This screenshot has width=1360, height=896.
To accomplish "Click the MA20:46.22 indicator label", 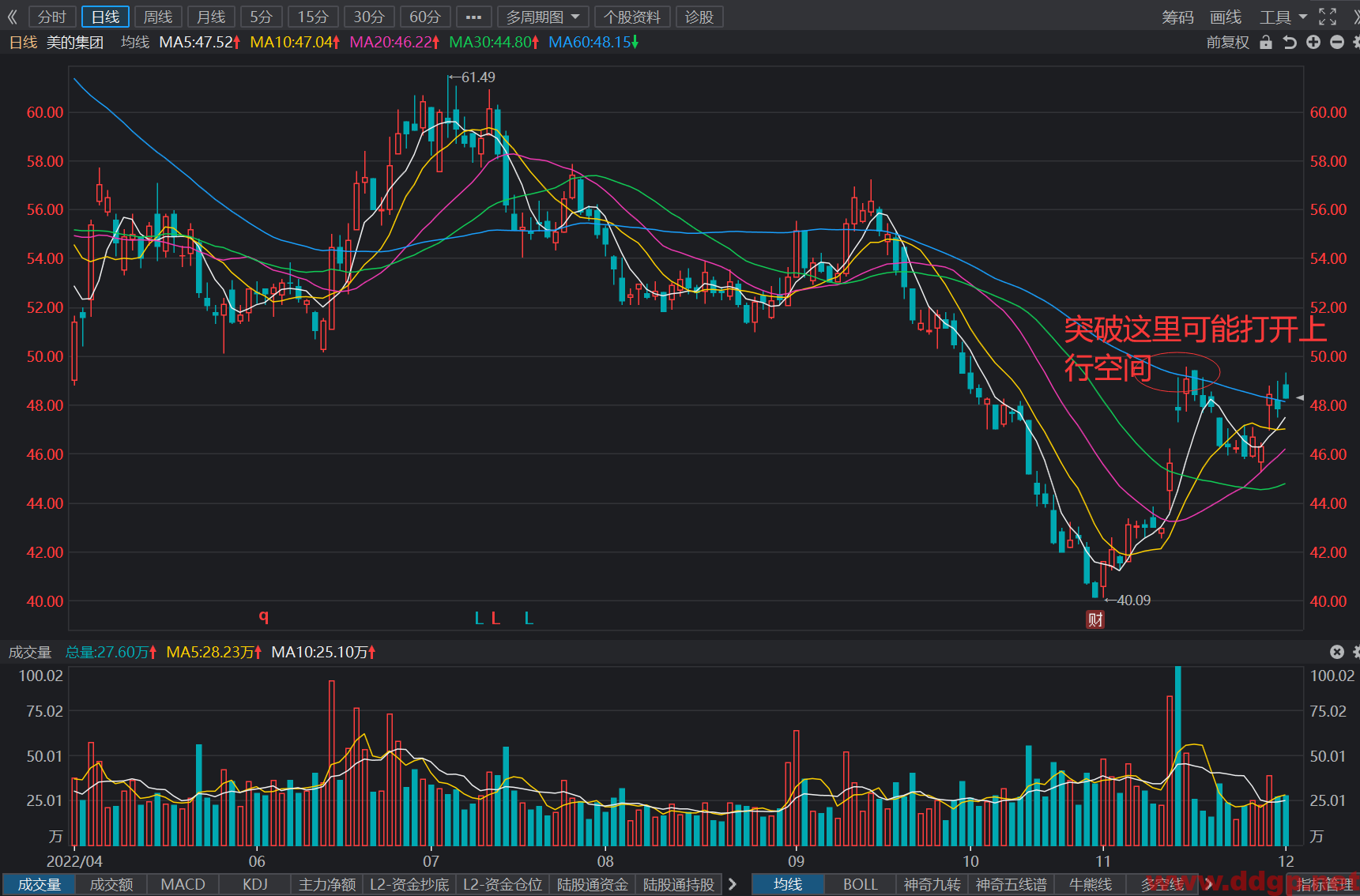I will (x=394, y=42).
